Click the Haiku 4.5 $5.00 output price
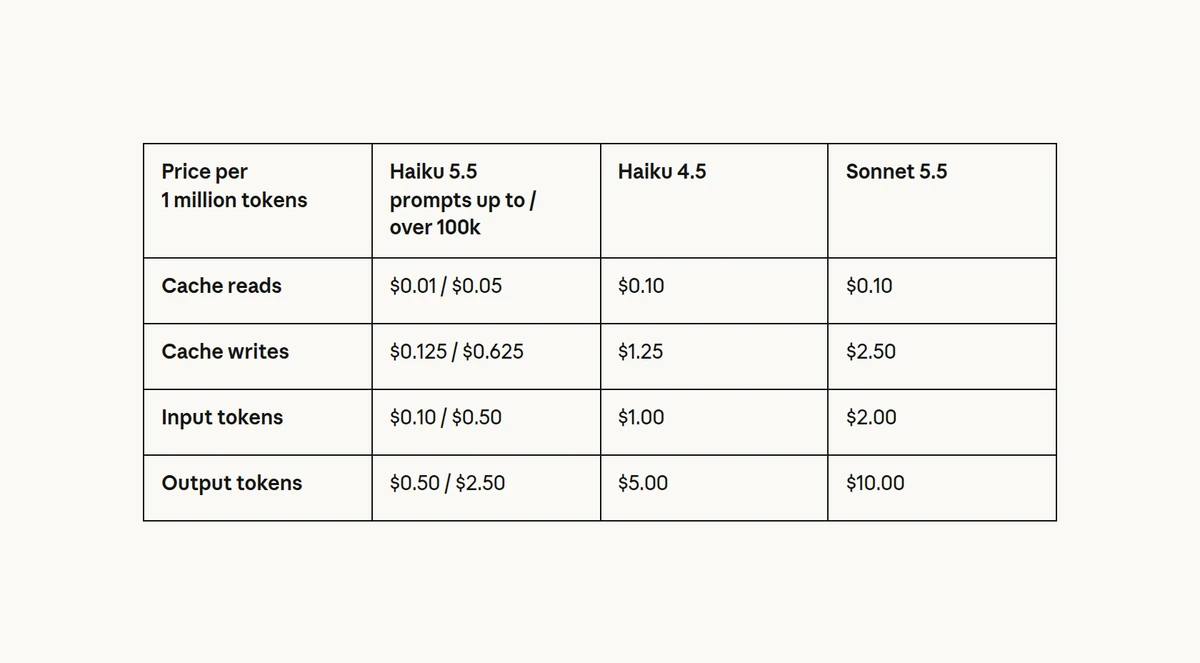Image resolution: width=1200 pixels, height=663 pixels. coord(714,488)
